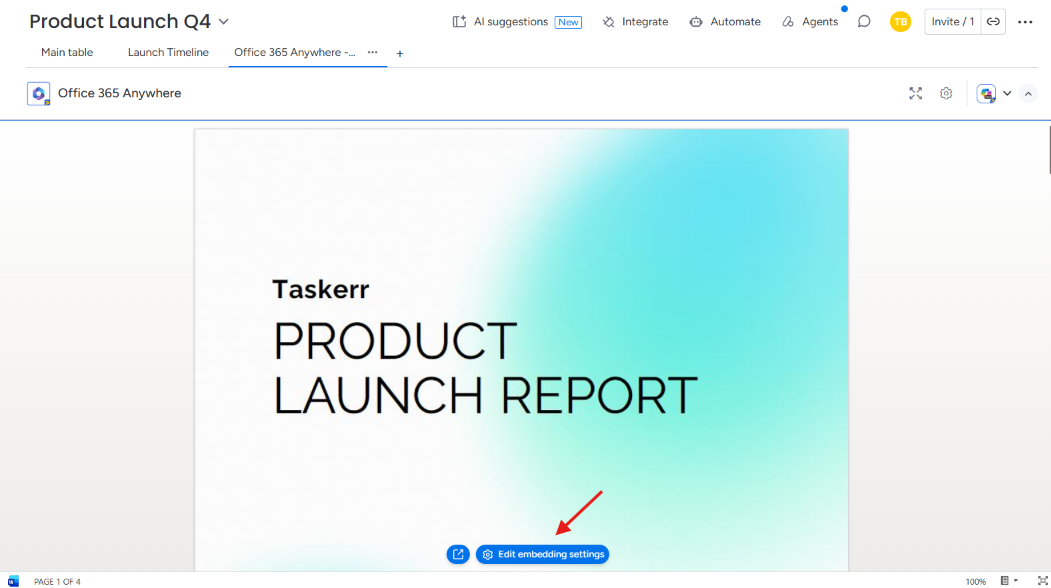Click the TB user avatar
The width and height of the screenshot is (1051, 588).
900,21
